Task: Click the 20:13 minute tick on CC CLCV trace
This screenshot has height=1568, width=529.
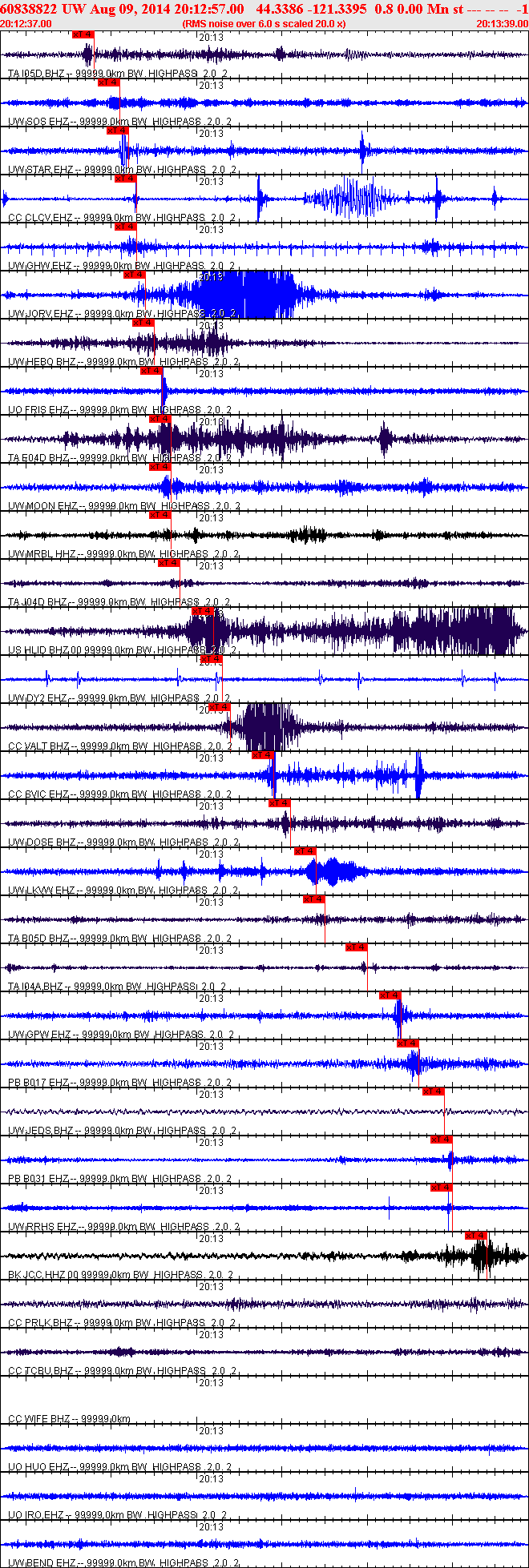Action: tap(211, 181)
